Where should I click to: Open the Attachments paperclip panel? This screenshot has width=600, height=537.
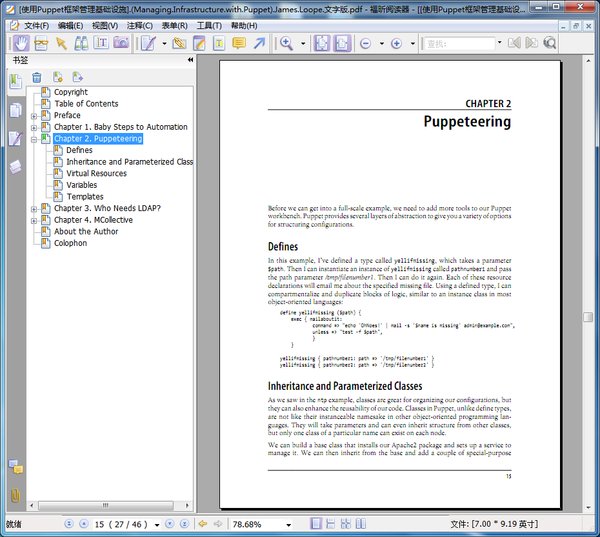tap(15, 496)
